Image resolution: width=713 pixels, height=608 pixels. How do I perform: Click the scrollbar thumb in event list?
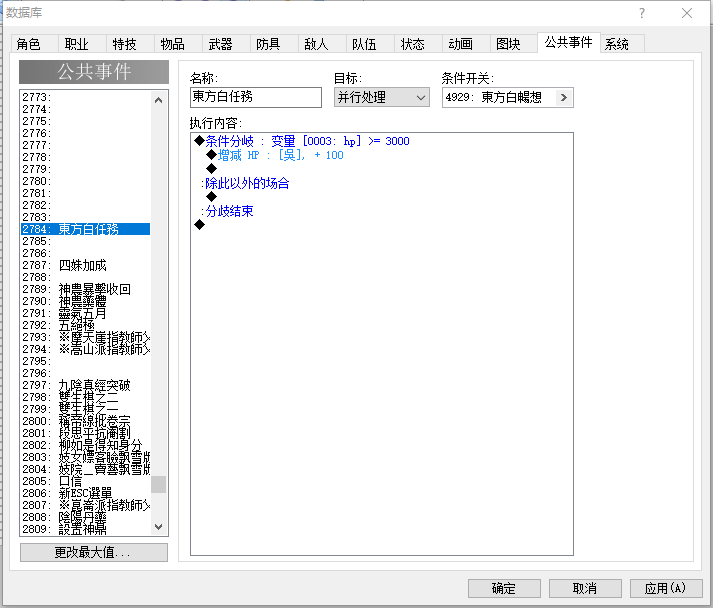tap(158, 484)
